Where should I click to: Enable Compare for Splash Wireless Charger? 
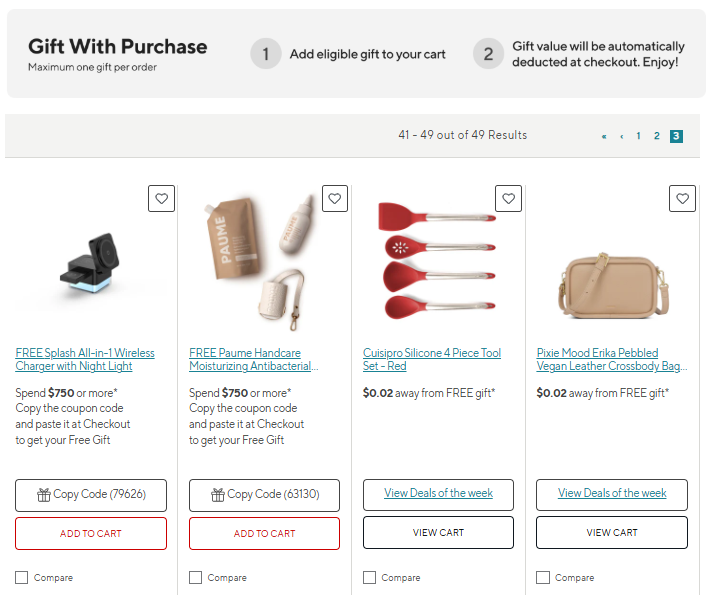click(22, 577)
